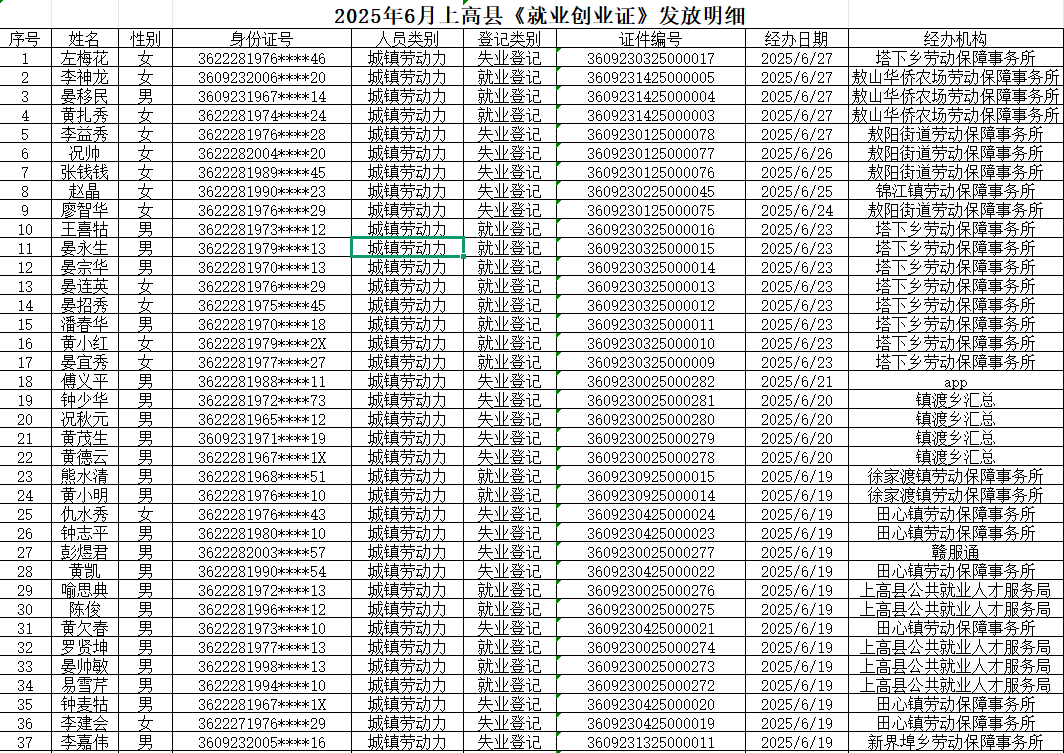Click the name cell 李嘉伟 in row 37

(x=85, y=742)
